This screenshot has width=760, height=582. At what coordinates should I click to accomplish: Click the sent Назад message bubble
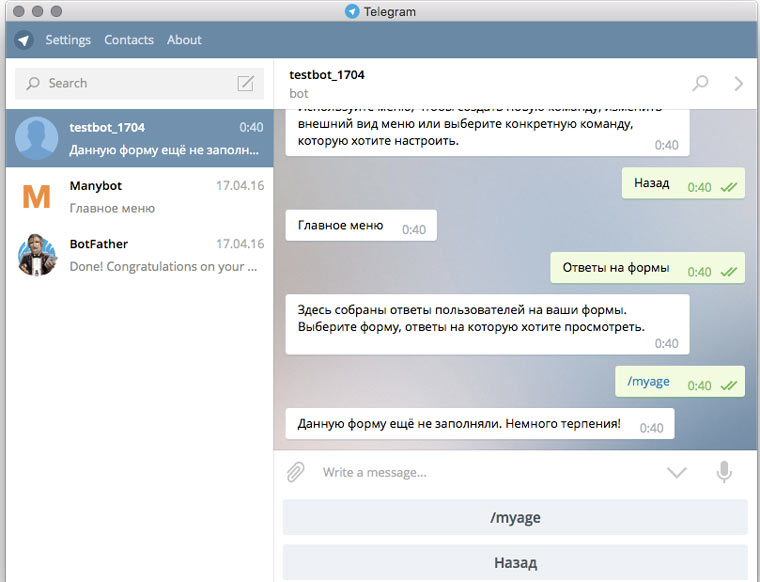tap(683, 183)
